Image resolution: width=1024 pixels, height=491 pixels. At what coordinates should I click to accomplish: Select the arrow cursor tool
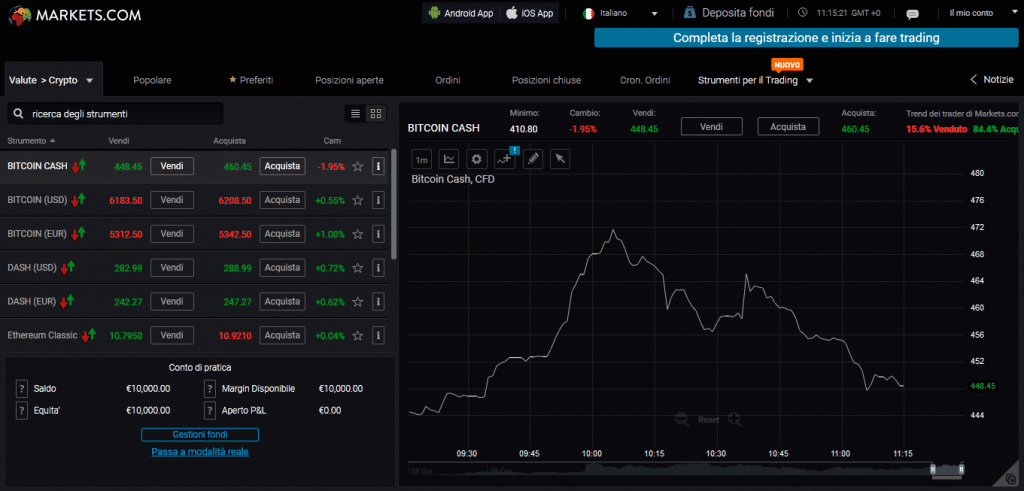coord(560,159)
